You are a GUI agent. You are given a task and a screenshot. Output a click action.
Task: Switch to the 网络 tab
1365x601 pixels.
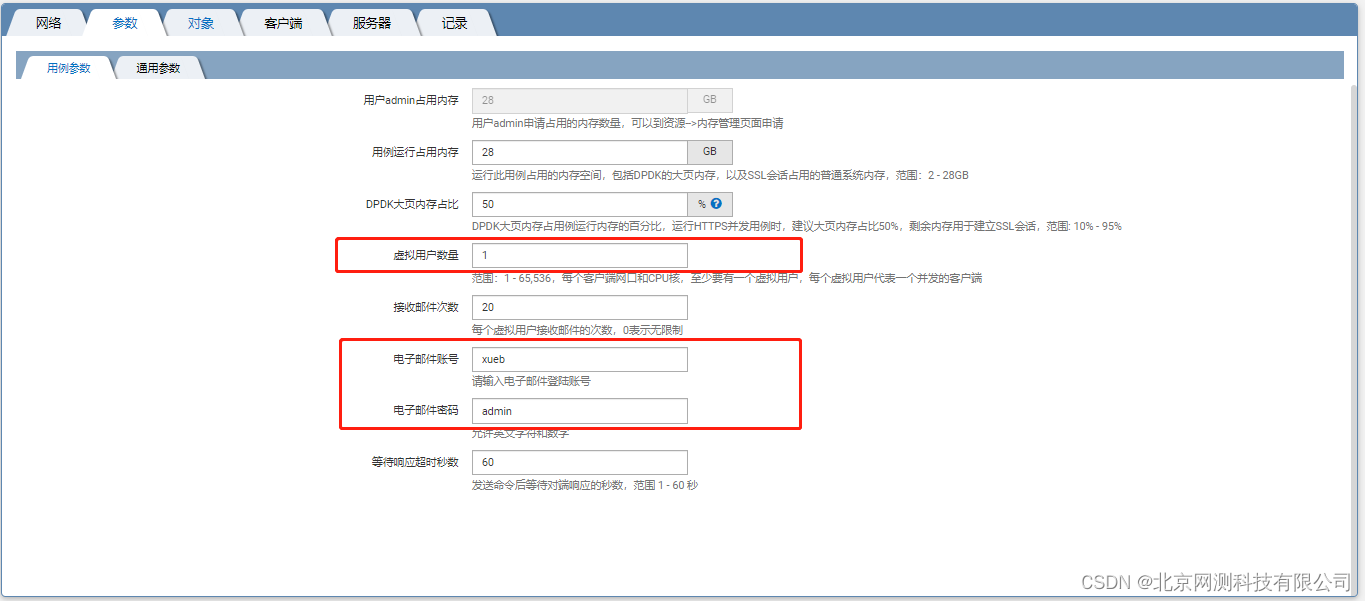tap(47, 21)
